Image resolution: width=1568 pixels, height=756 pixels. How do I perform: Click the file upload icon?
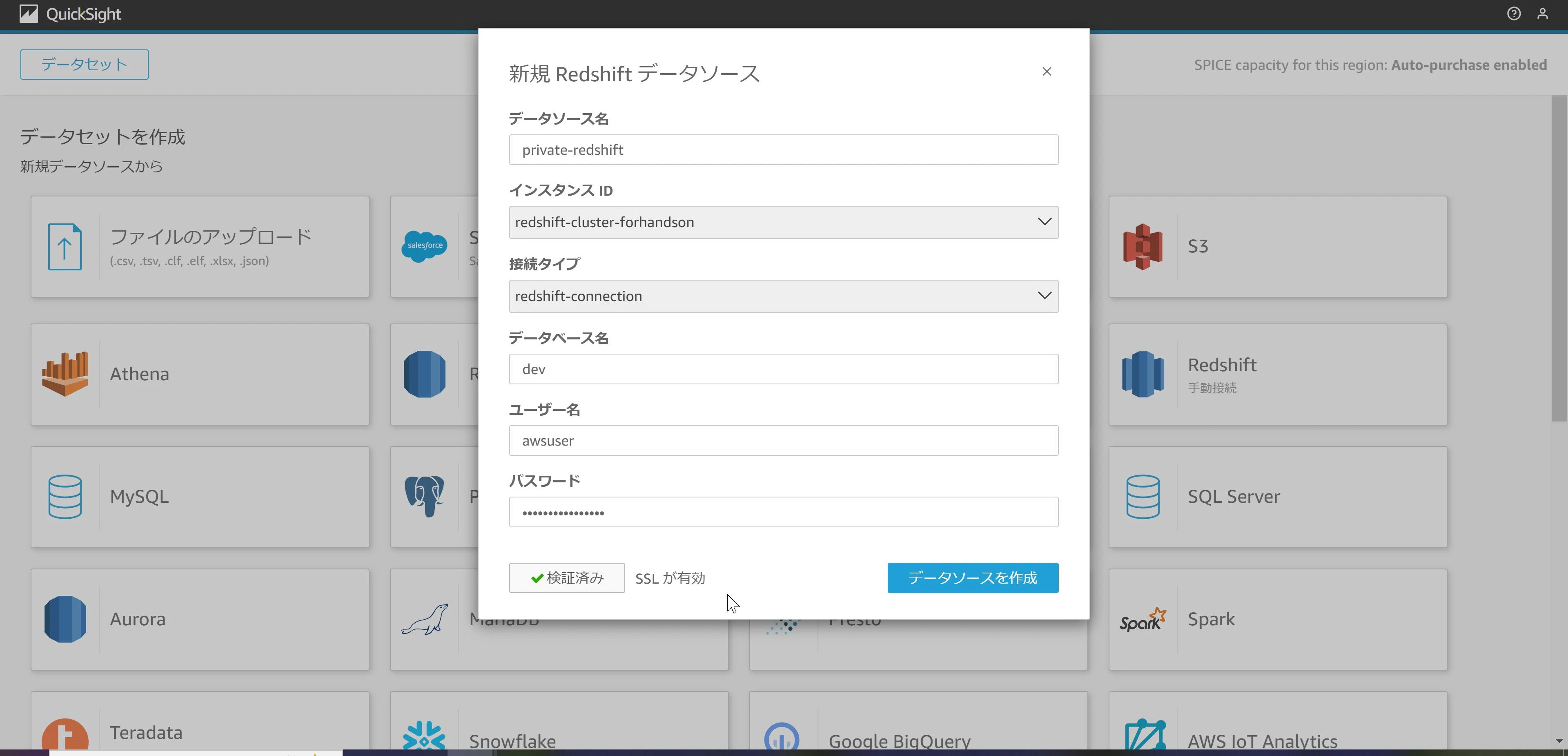(x=65, y=247)
